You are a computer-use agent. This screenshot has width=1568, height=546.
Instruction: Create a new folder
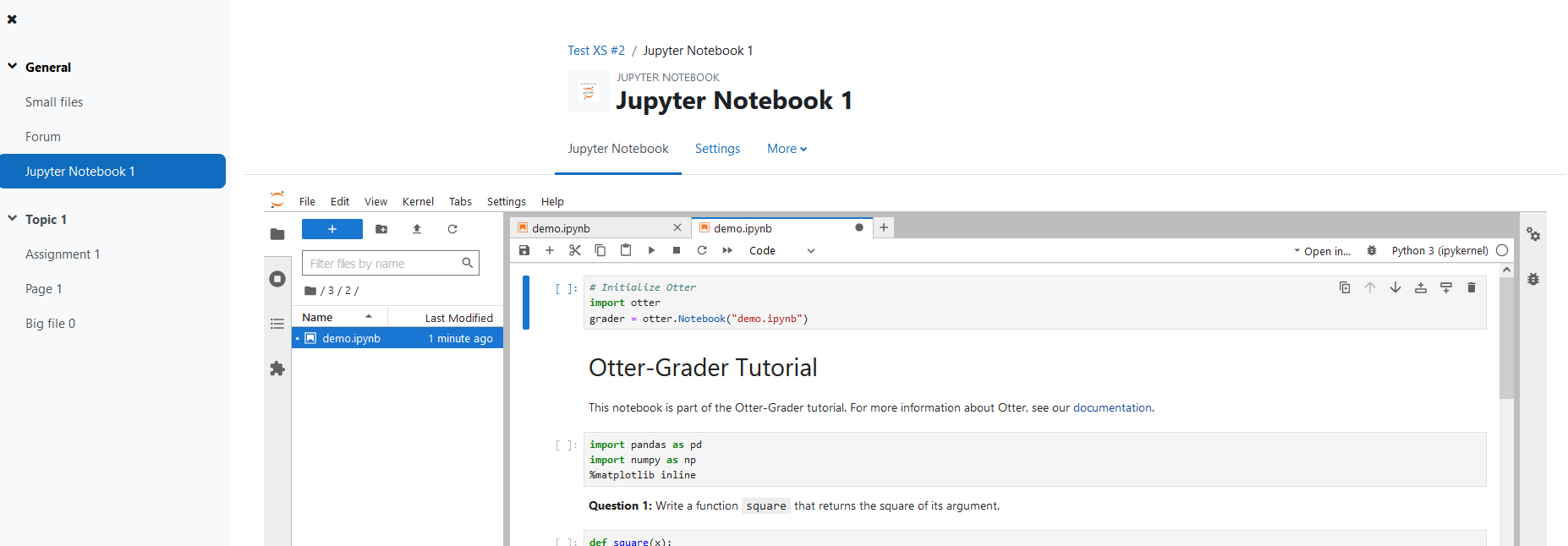click(381, 229)
